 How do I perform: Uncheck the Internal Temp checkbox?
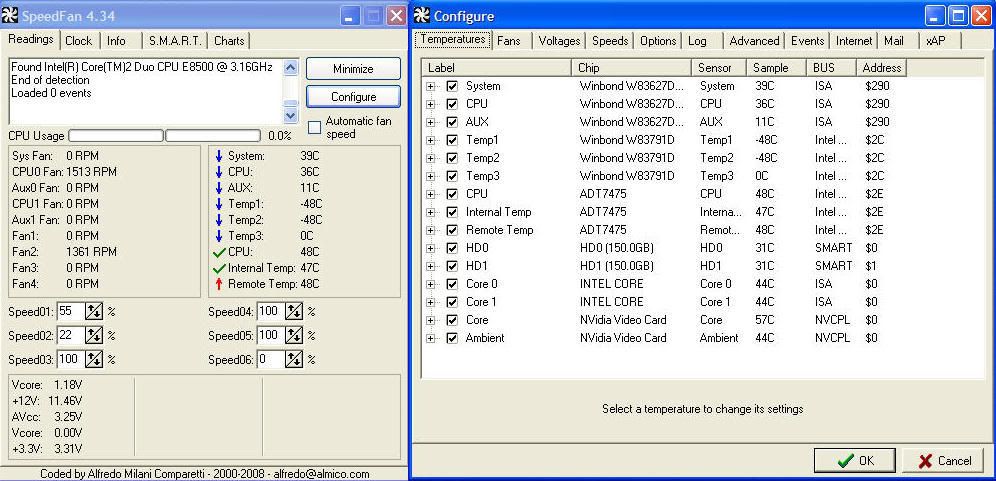(x=452, y=212)
